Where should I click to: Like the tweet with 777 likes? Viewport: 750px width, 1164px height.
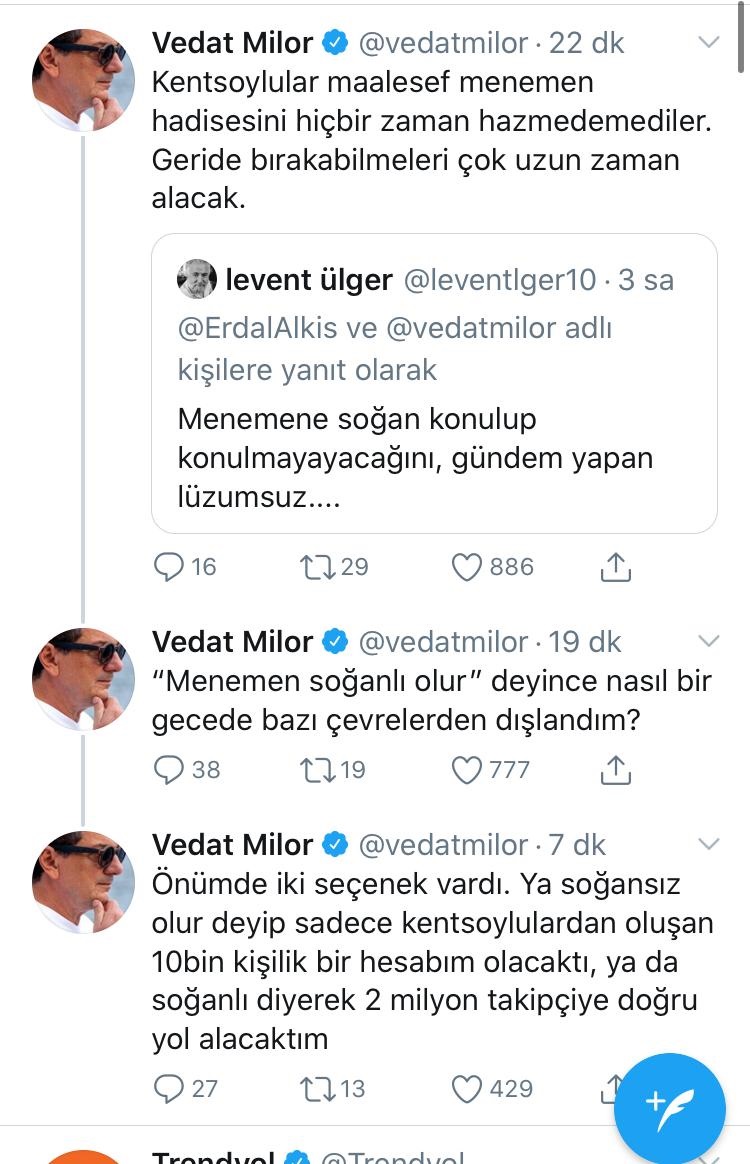coord(467,769)
